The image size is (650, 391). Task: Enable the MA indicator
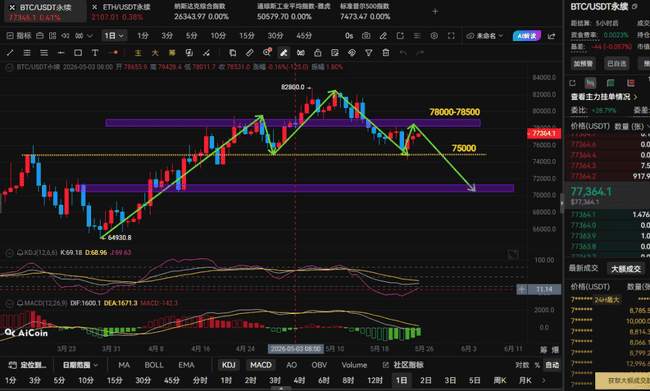(x=124, y=365)
